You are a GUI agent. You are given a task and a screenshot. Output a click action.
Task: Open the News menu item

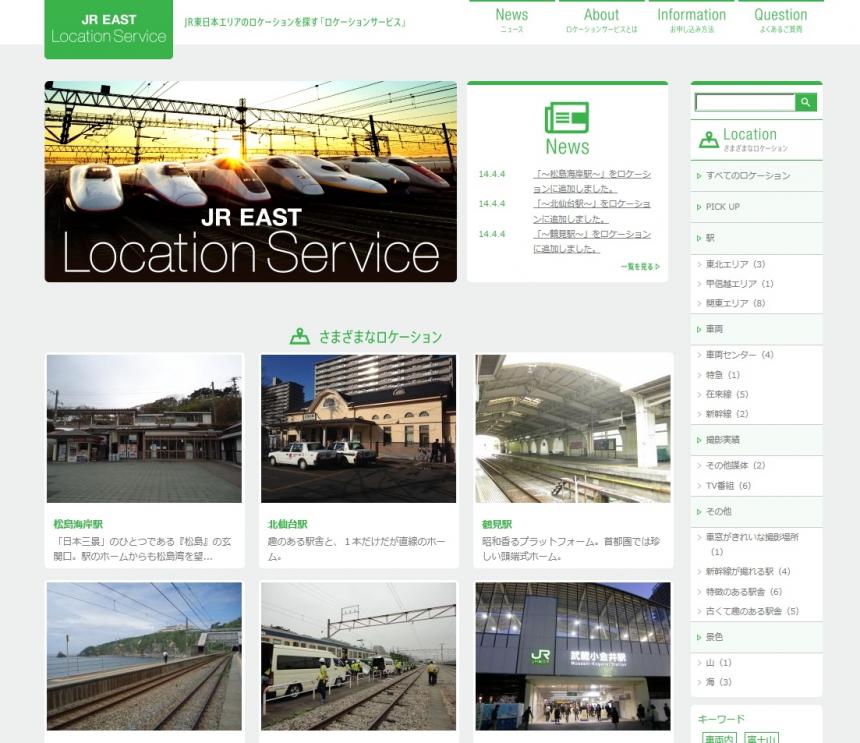[x=512, y=20]
